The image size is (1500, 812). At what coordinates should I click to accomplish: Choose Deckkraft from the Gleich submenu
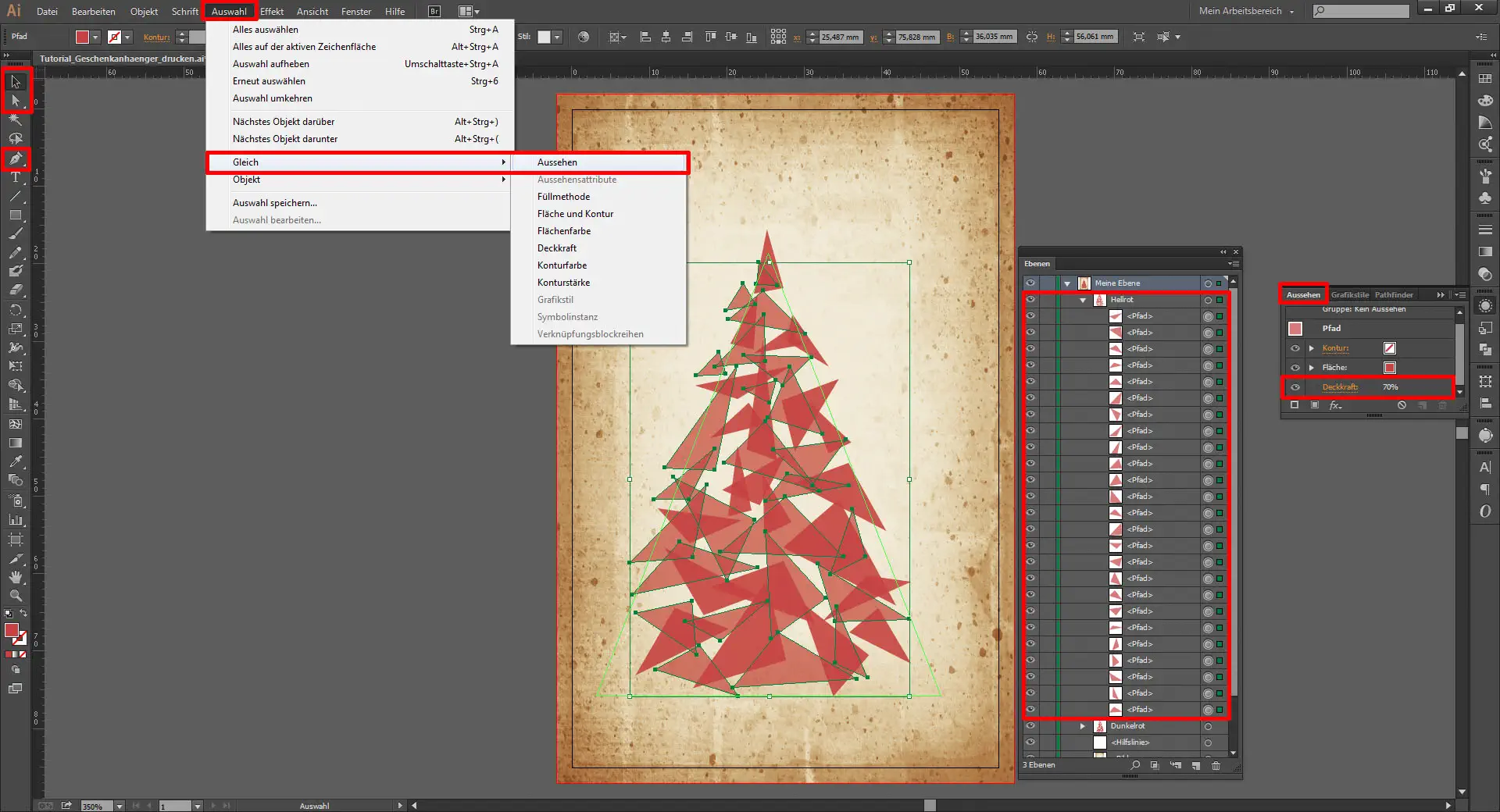(557, 248)
